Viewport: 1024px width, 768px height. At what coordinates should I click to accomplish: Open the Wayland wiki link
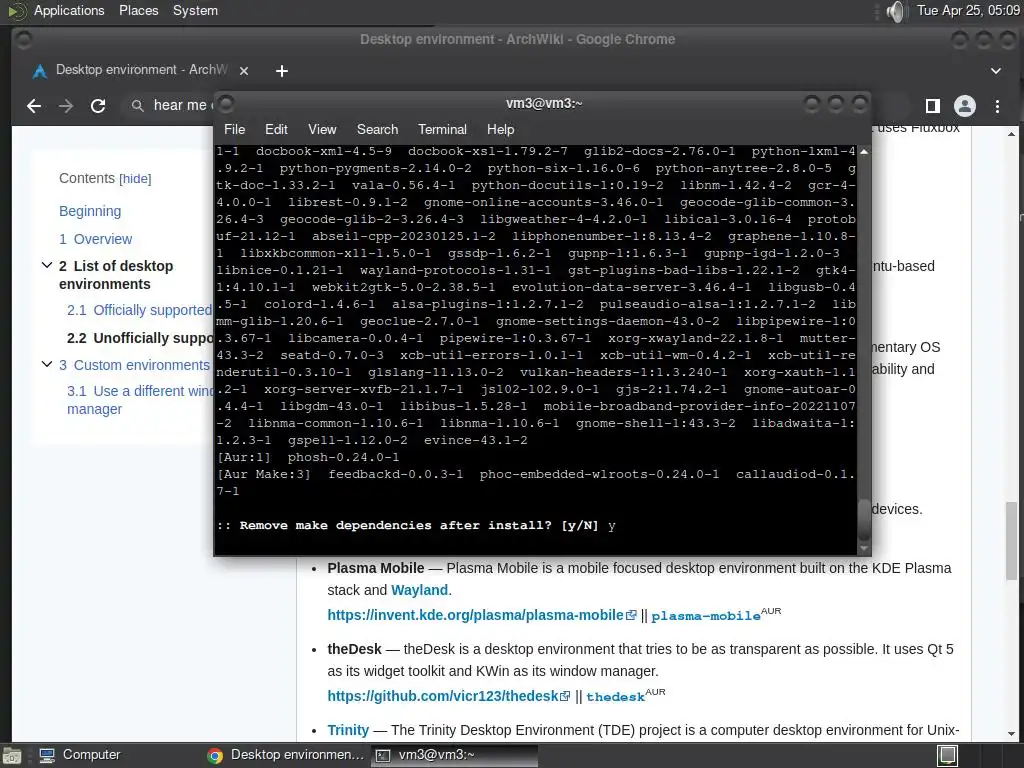pyautogui.click(x=419, y=590)
